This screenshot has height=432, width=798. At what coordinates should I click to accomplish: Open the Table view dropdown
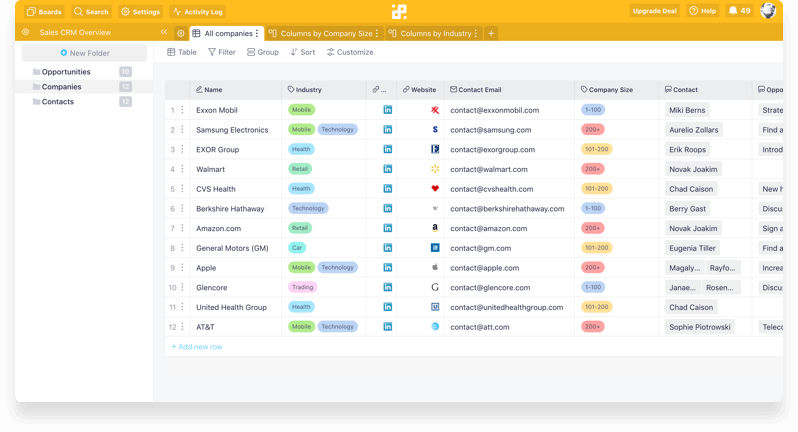pyautogui.click(x=182, y=52)
